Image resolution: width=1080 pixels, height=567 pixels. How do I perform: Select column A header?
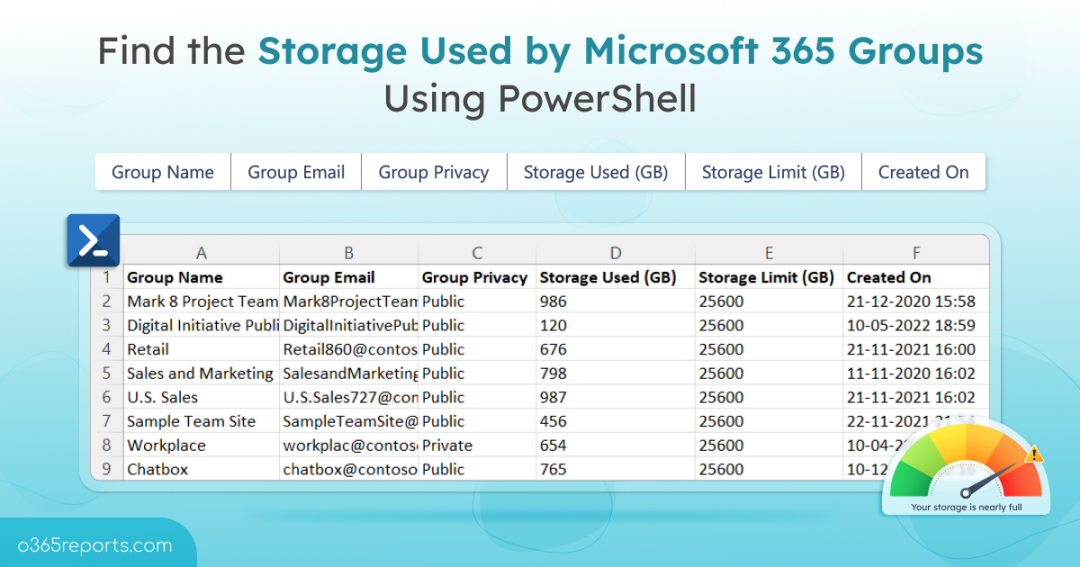click(201, 253)
